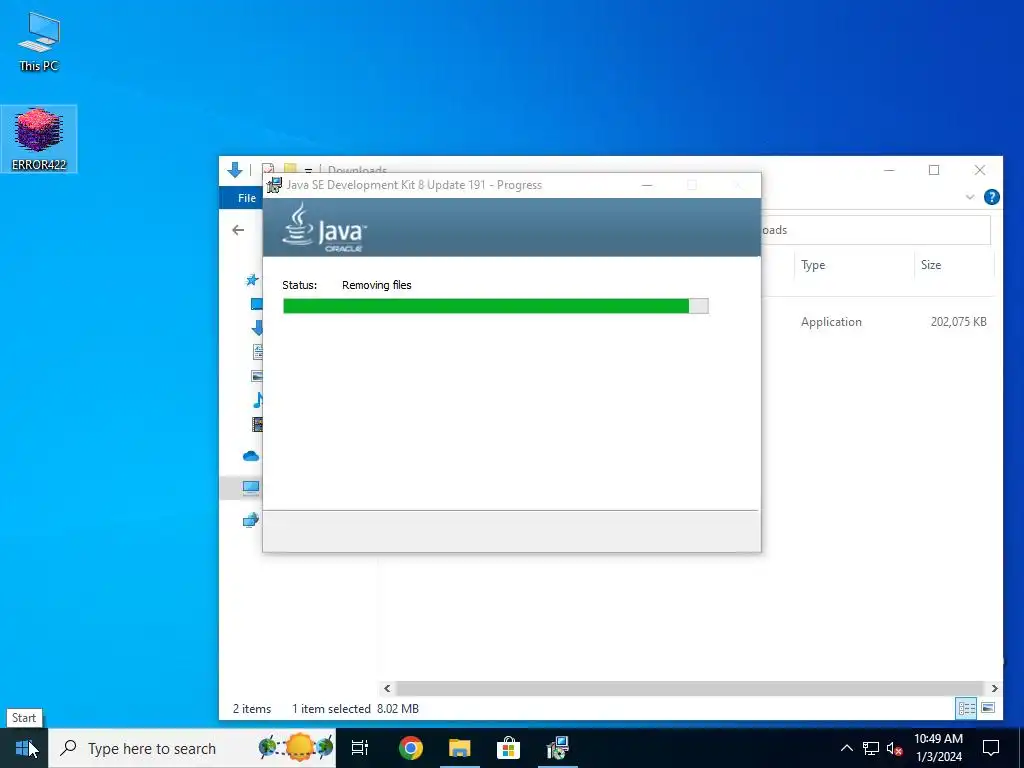Image resolution: width=1024 pixels, height=768 pixels.
Task: Minimize the File Explorer window
Action: (889, 170)
